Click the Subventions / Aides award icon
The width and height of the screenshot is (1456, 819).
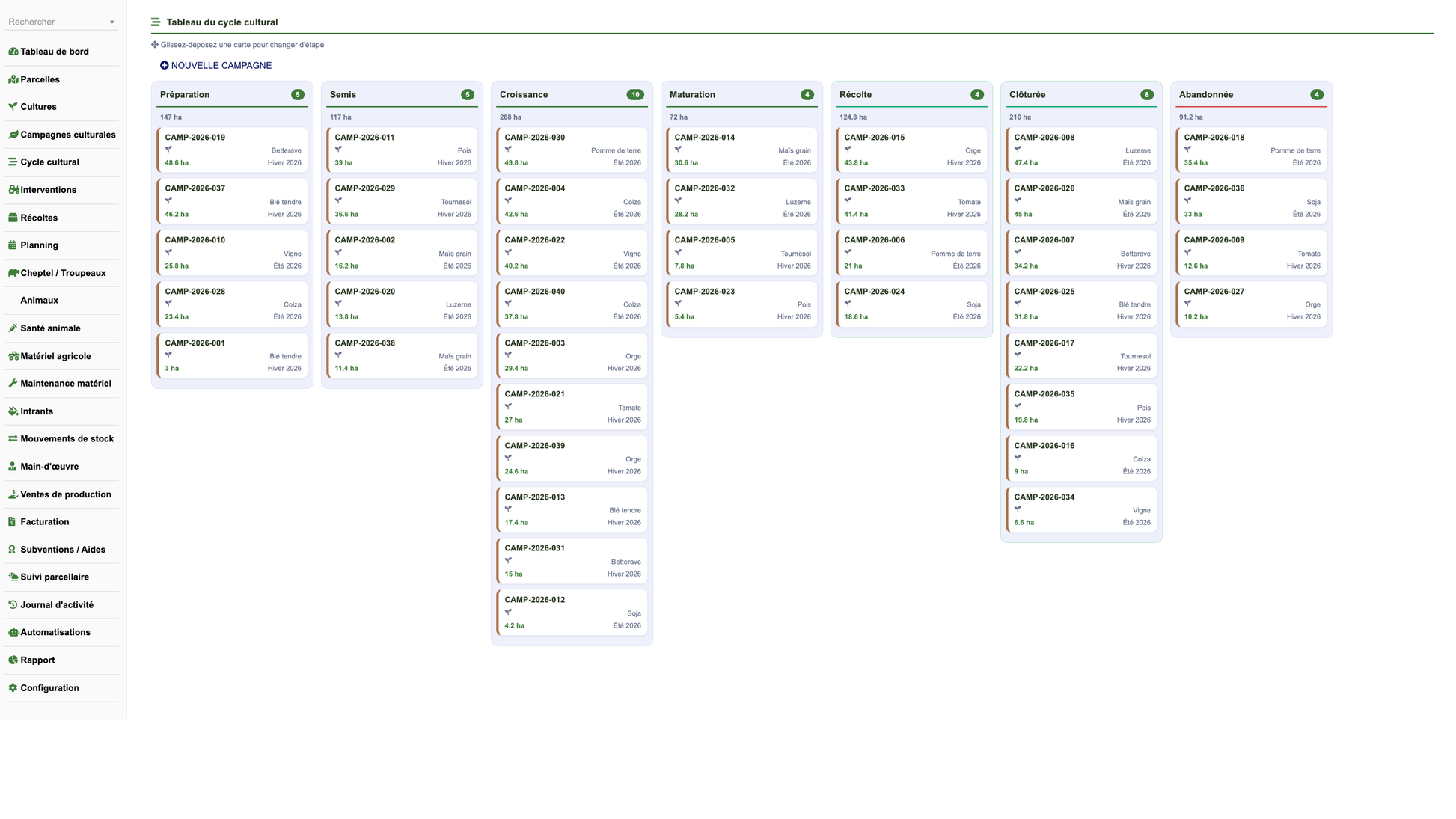pyautogui.click(x=13, y=550)
